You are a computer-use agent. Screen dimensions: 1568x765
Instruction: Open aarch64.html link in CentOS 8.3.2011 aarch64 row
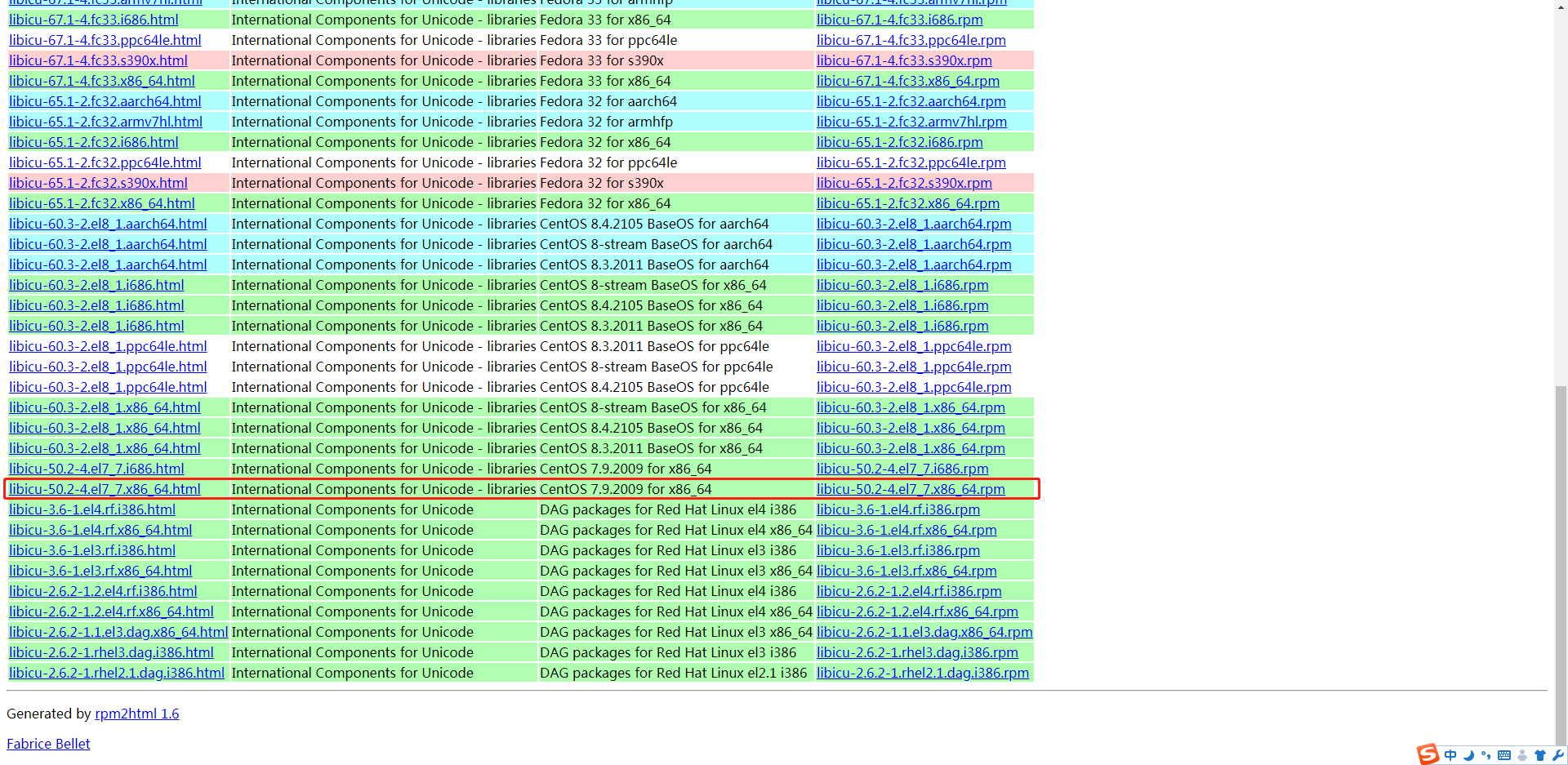[108, 265]
